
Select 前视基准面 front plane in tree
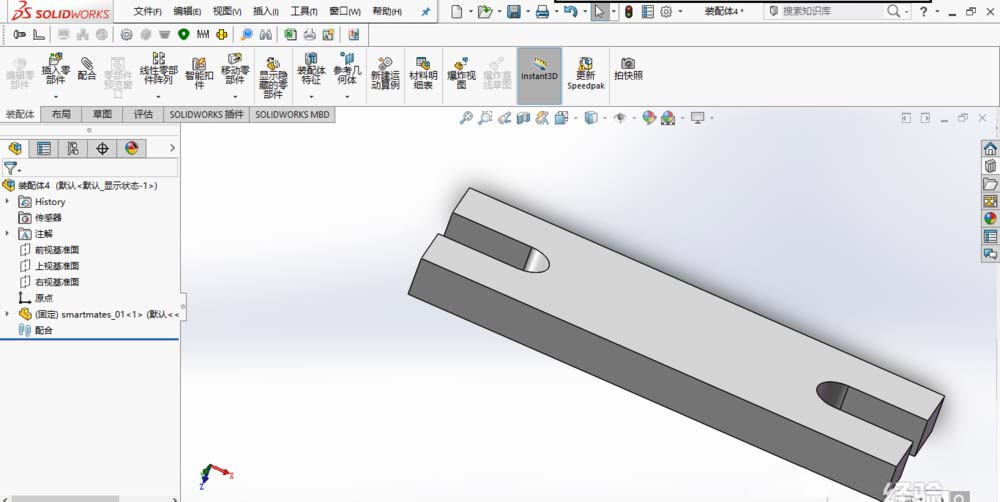(56, 250)
